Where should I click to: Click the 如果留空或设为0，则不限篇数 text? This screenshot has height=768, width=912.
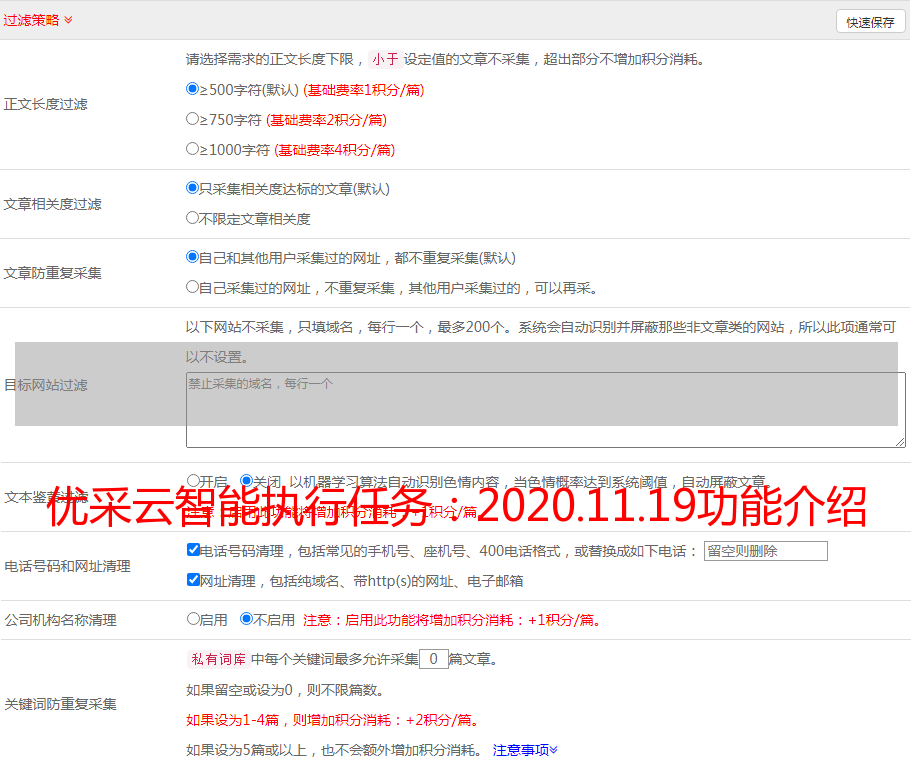285,690
